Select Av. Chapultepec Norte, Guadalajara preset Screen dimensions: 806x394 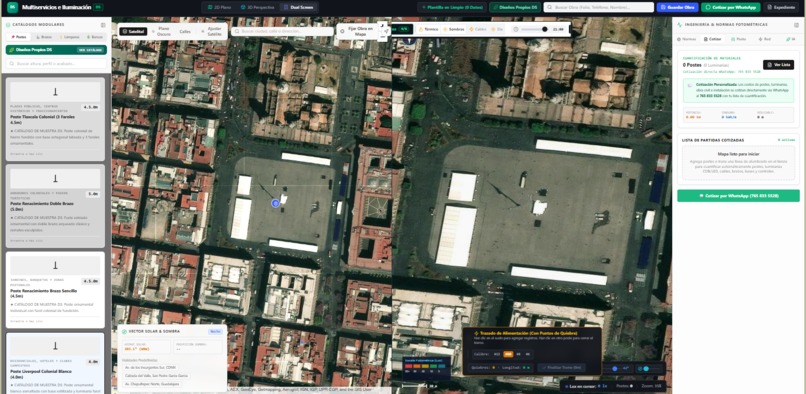click(152, 384)
